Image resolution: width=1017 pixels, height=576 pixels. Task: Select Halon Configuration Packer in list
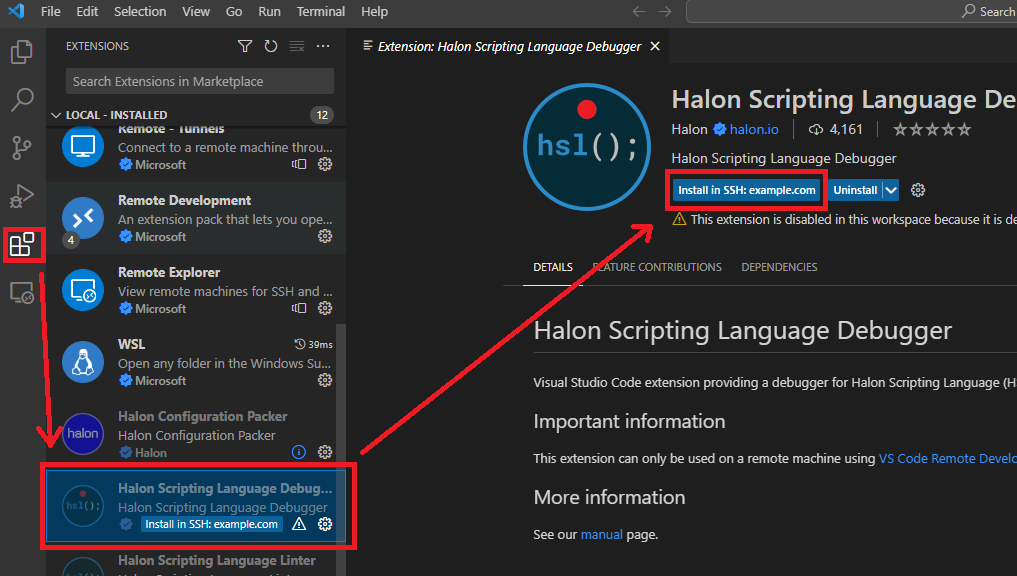coord(196,434)
